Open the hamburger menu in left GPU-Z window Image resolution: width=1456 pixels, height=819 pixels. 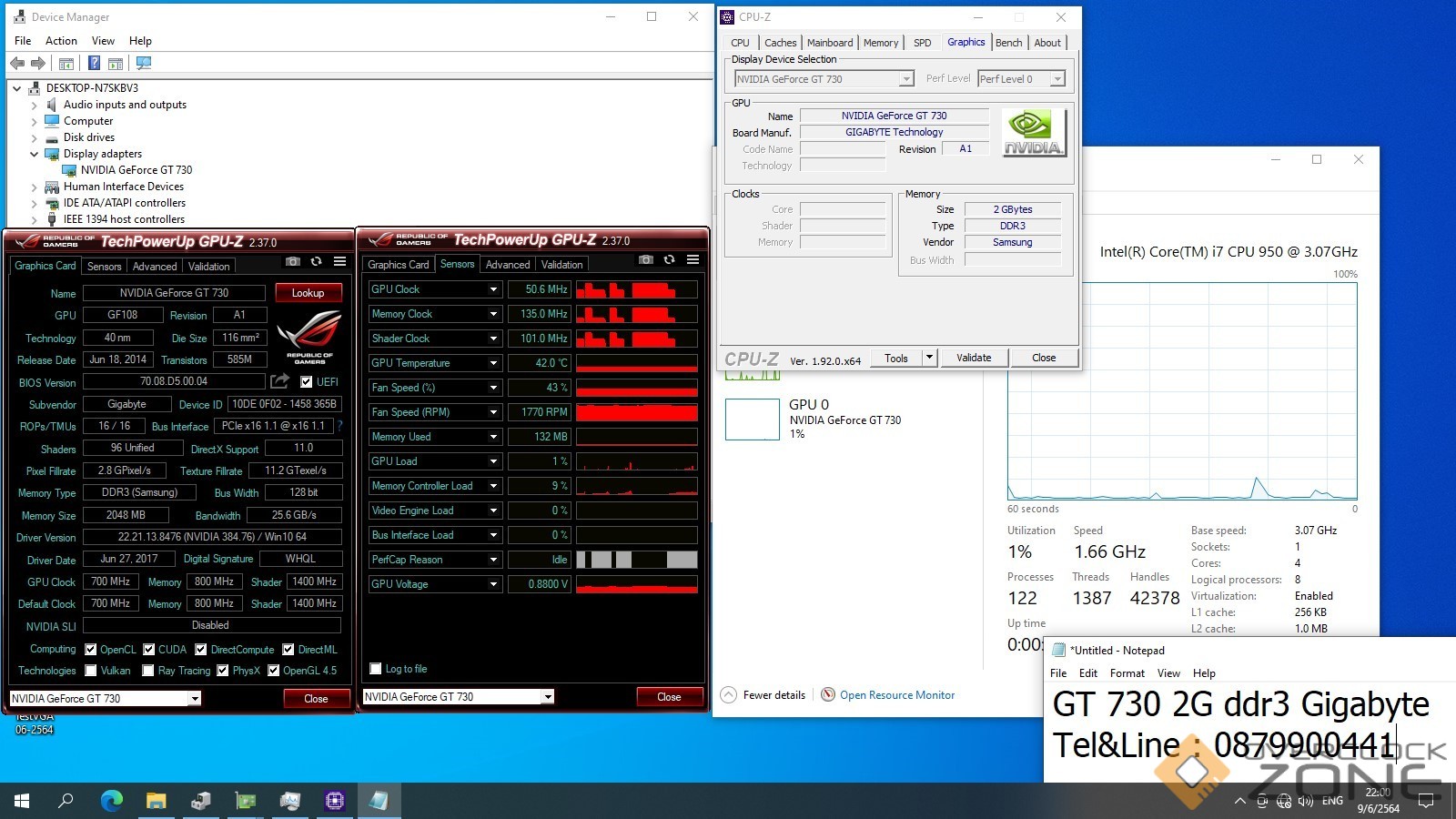coord(339,261)
